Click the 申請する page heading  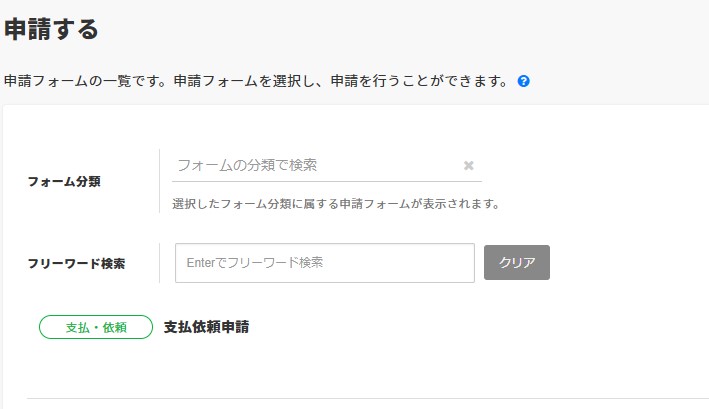(51, 30)
